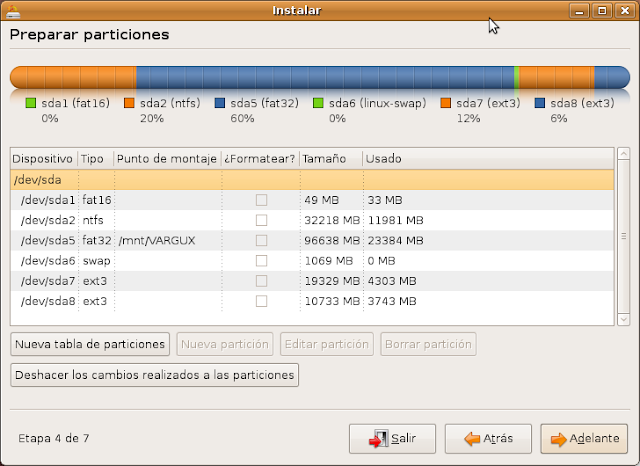Click the scroll down arrow of partition list
The image size is (640, 466).
(623, 319)
